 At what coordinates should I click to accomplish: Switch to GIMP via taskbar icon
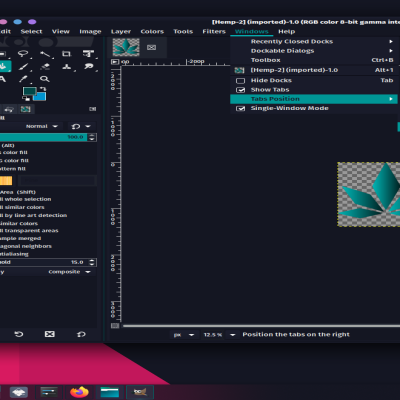coord(140,392)
